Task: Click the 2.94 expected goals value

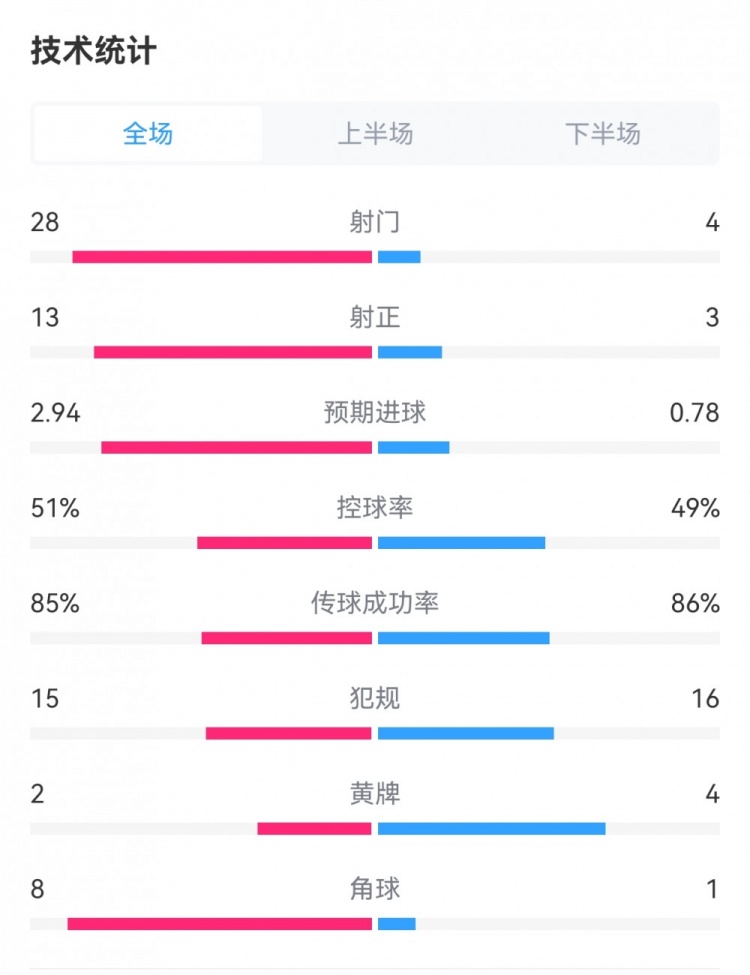Action: pyautogui.click(x=55, y=412)
